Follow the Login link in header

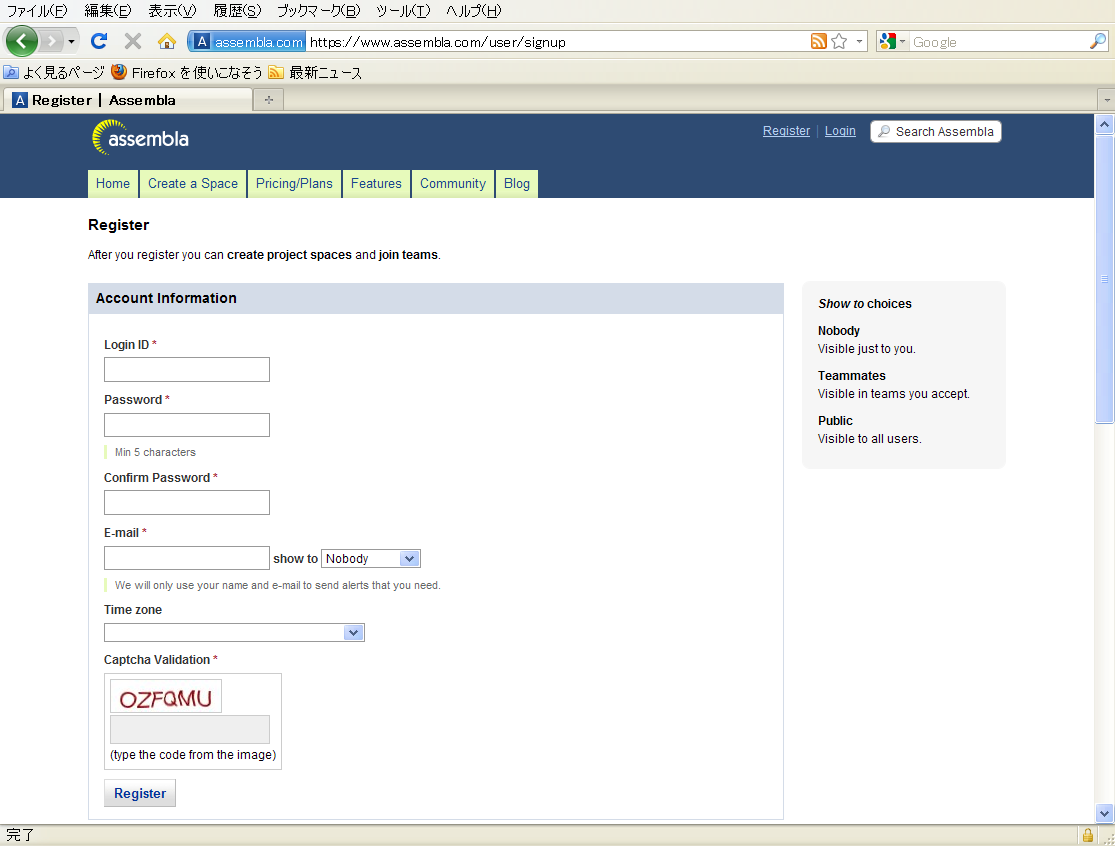(x=840, y=131)
